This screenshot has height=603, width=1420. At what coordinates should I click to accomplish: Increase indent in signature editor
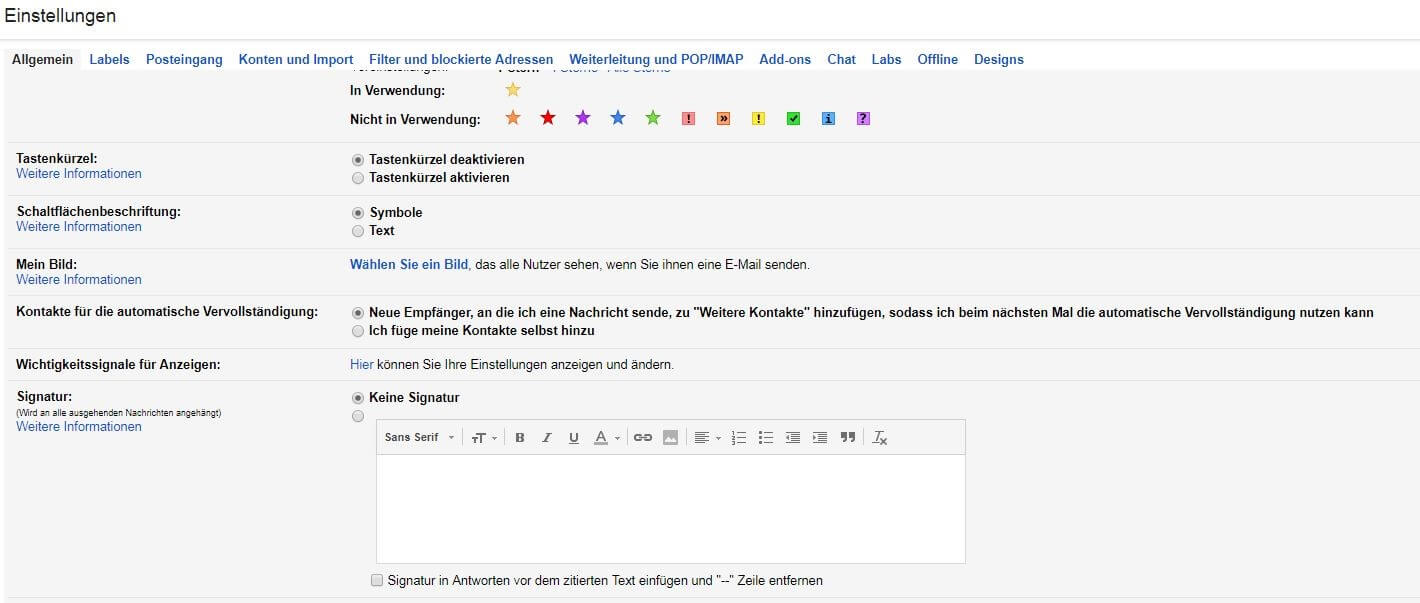[x=820, y=437]
